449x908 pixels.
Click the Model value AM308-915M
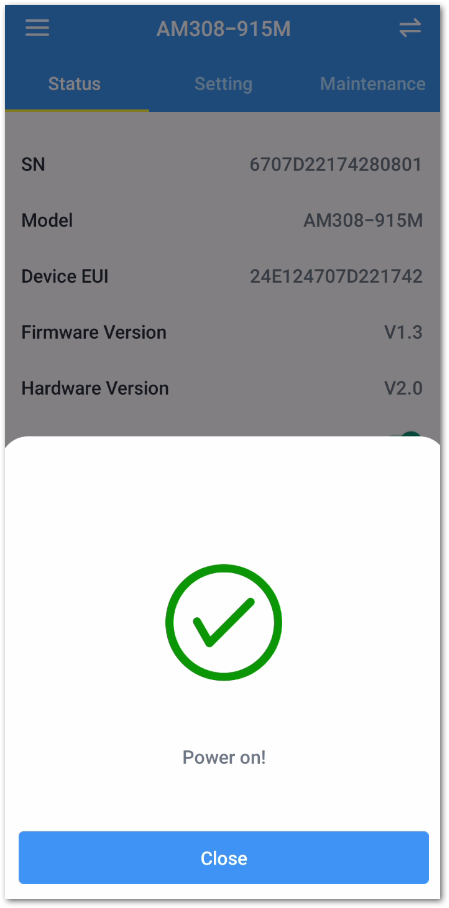point(363,221)
